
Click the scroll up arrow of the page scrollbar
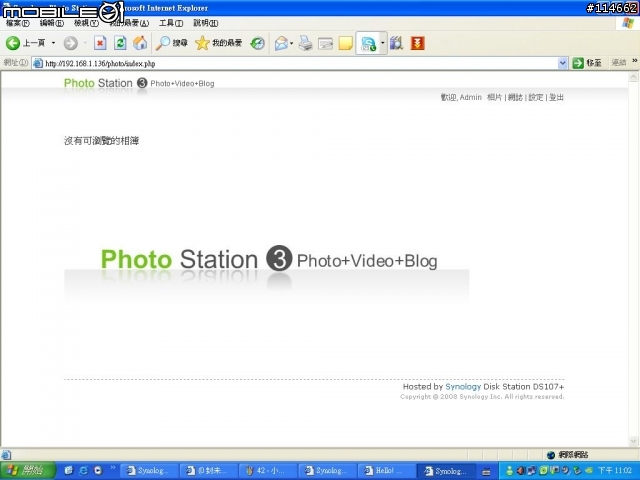[x=633, y=76]
